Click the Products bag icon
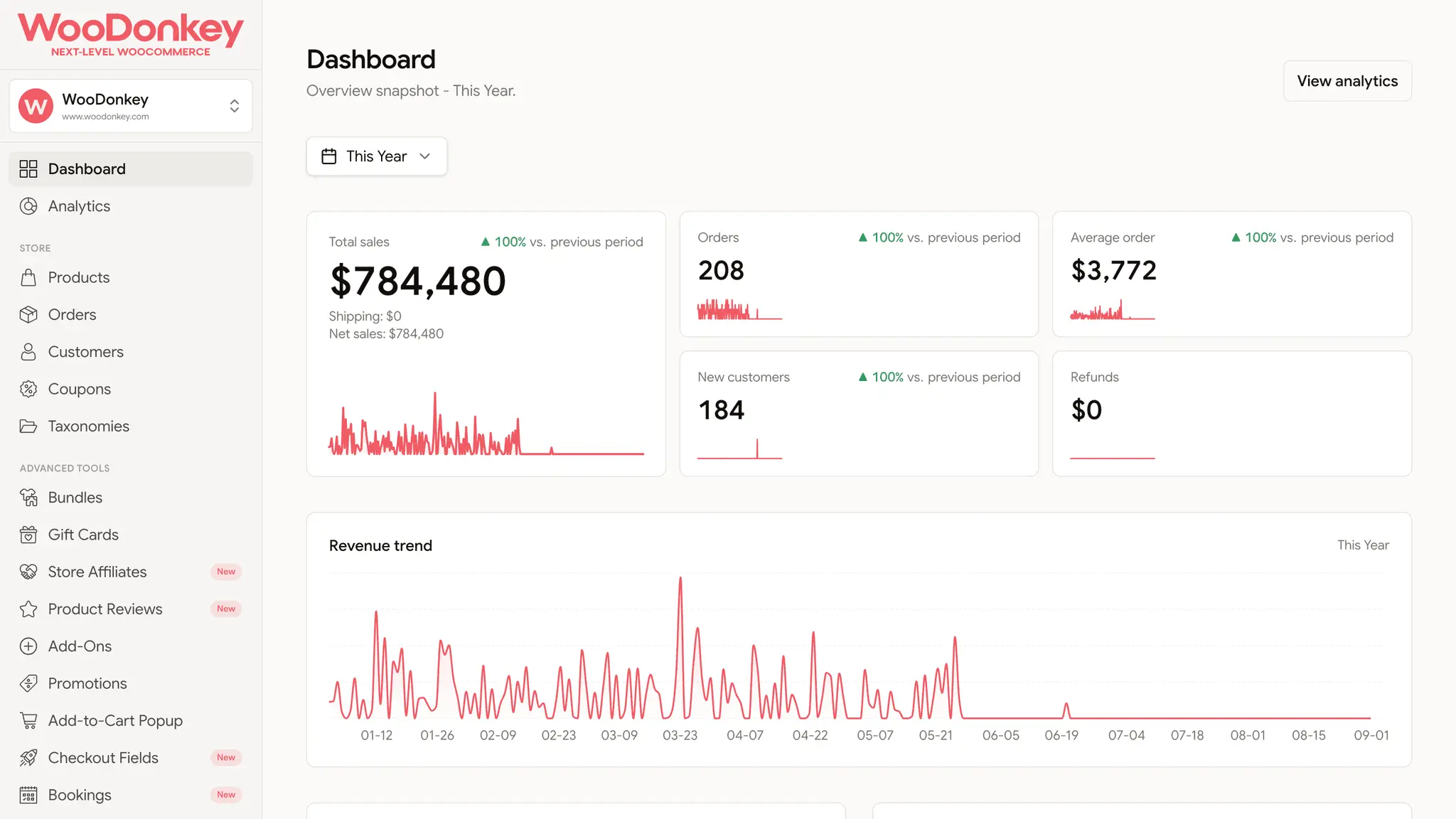This screenshot has height=819, width=1456. 28,277
